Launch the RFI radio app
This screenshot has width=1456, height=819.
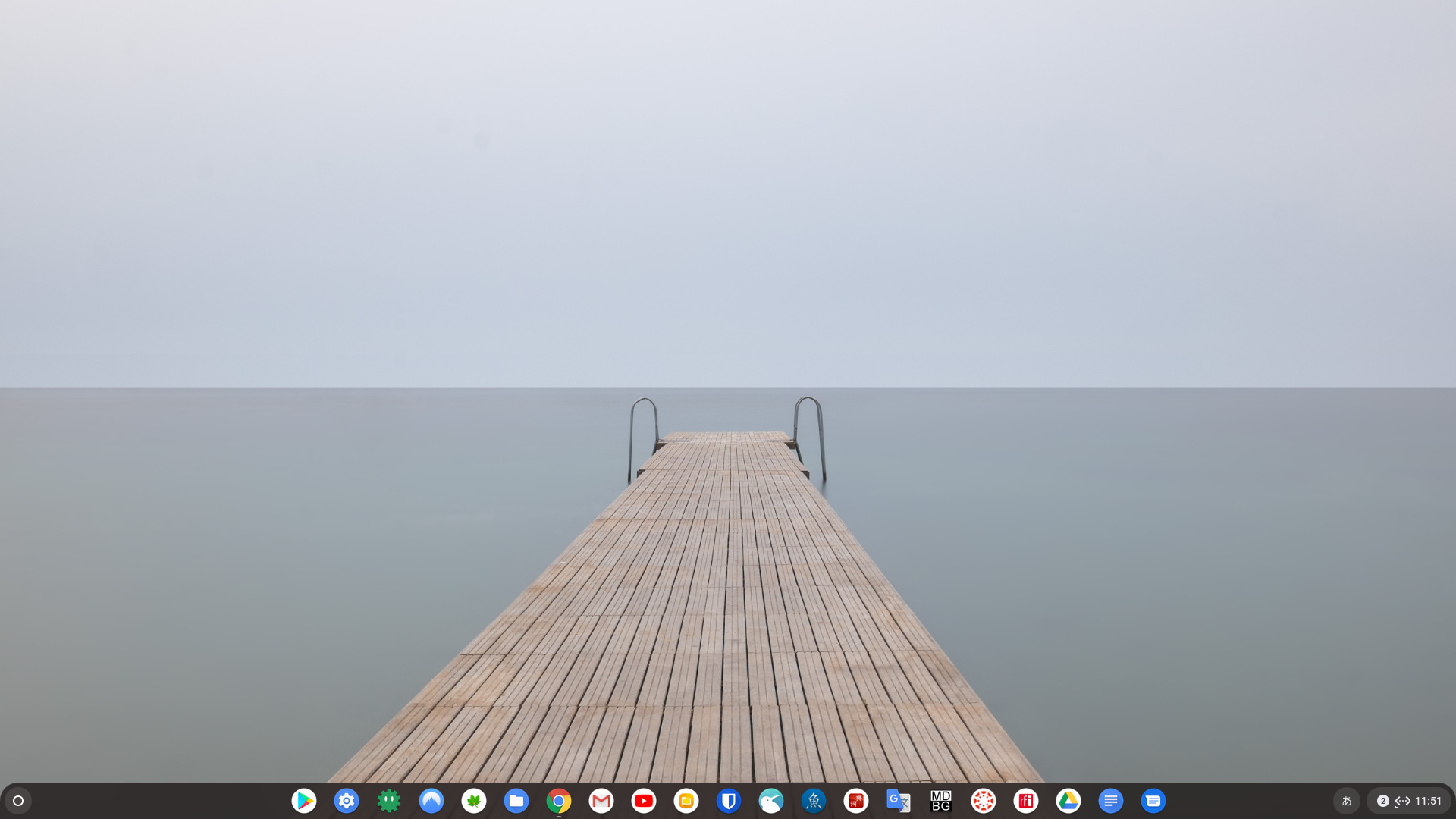pos(1026,801)
